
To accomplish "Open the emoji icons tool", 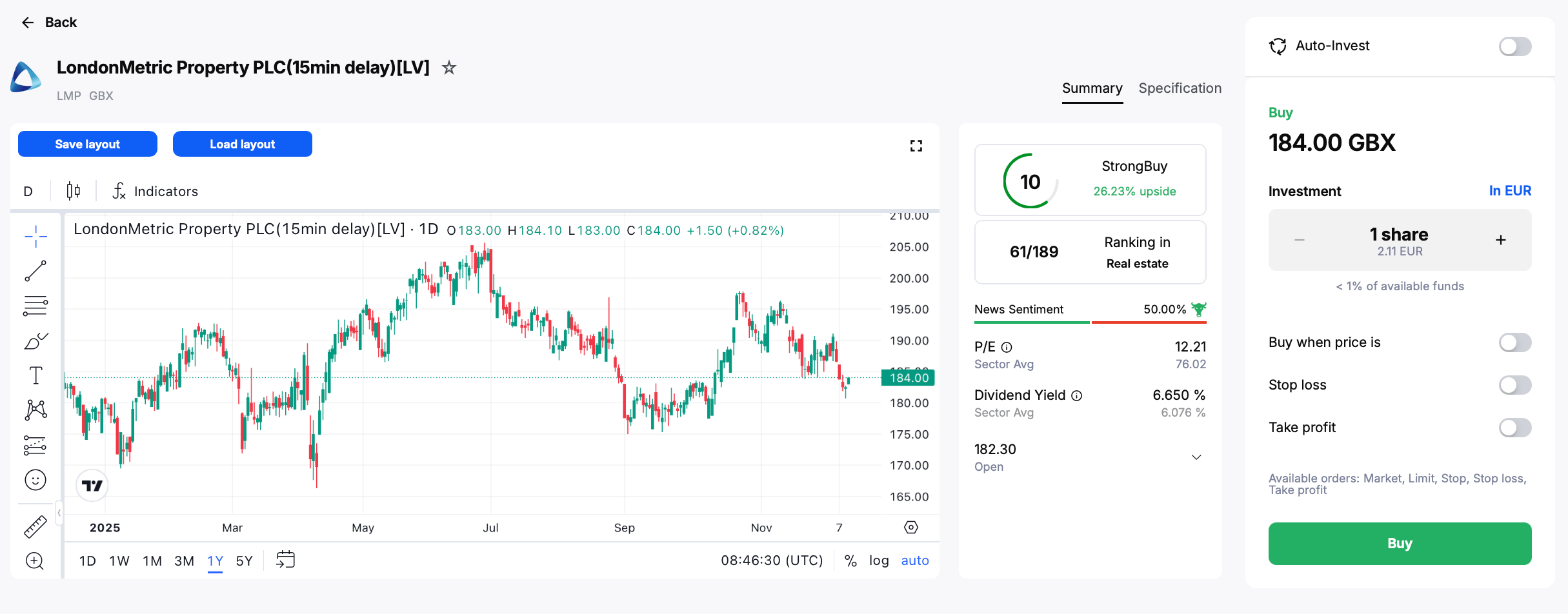I will [x=35, y=480].
